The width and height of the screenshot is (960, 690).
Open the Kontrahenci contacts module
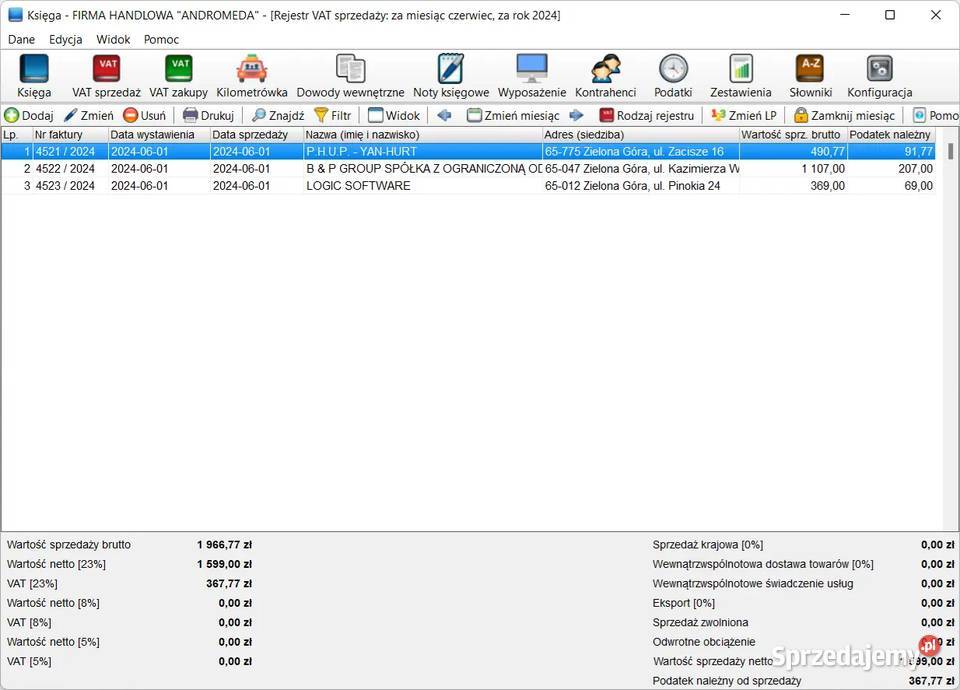tap(605, 75)
